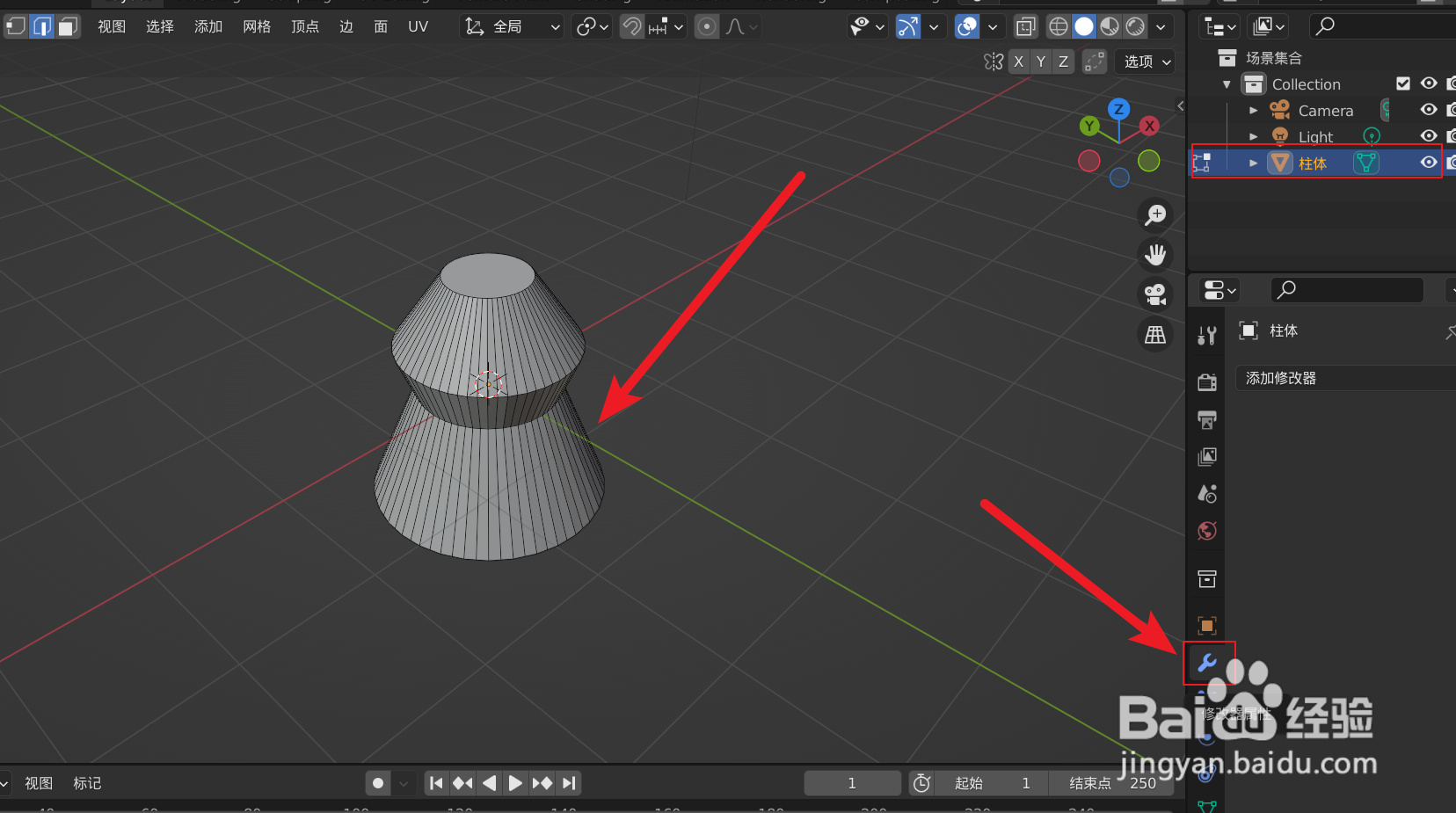The width and height of the screenshot is (1456, 813).
Task: Open the 添加 menu
Action: pos(208,26)
